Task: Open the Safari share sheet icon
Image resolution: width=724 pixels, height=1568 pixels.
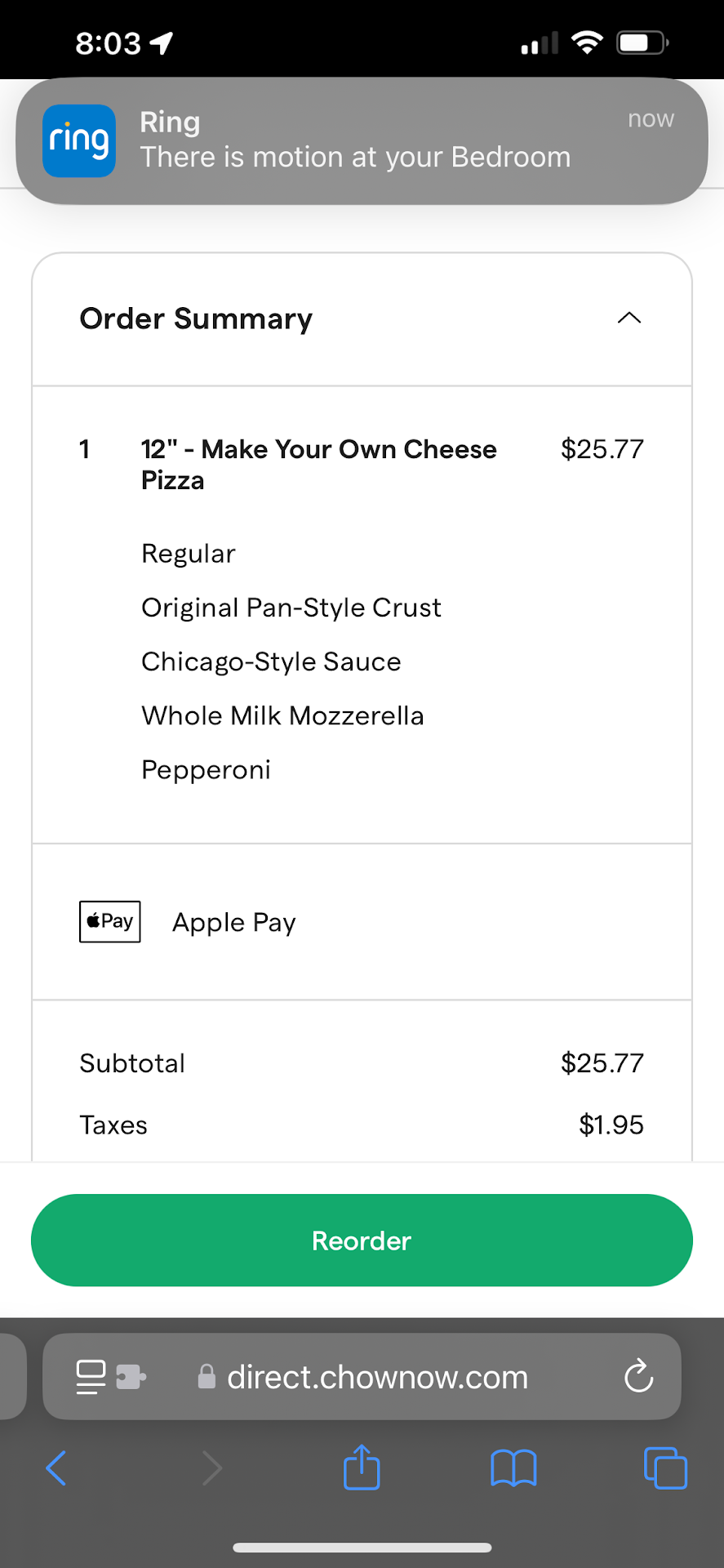Action: [x=362, y=1468]
